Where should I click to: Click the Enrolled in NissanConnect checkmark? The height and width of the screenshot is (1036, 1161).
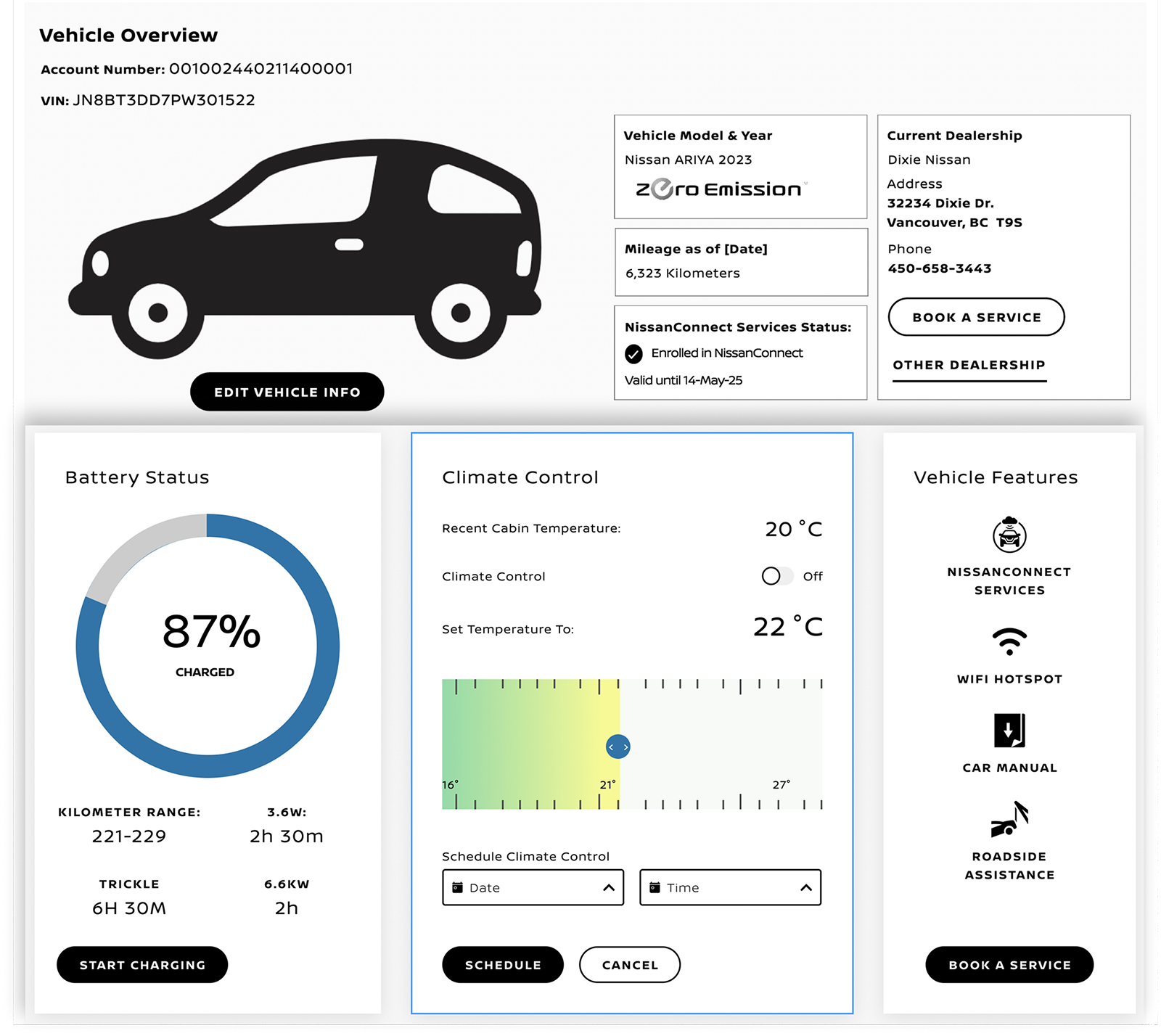pos(634,353)
